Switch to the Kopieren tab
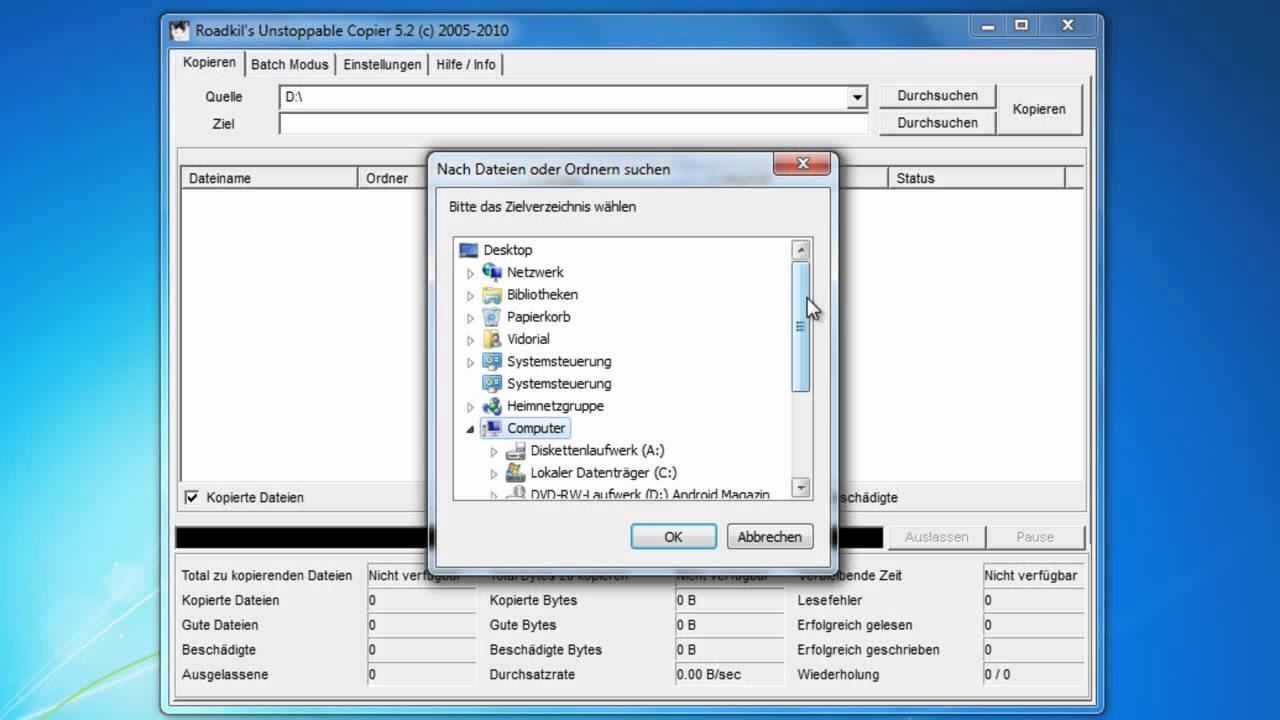The height and width of the screenshot is (720, 1280). click(x=210, y=63)
